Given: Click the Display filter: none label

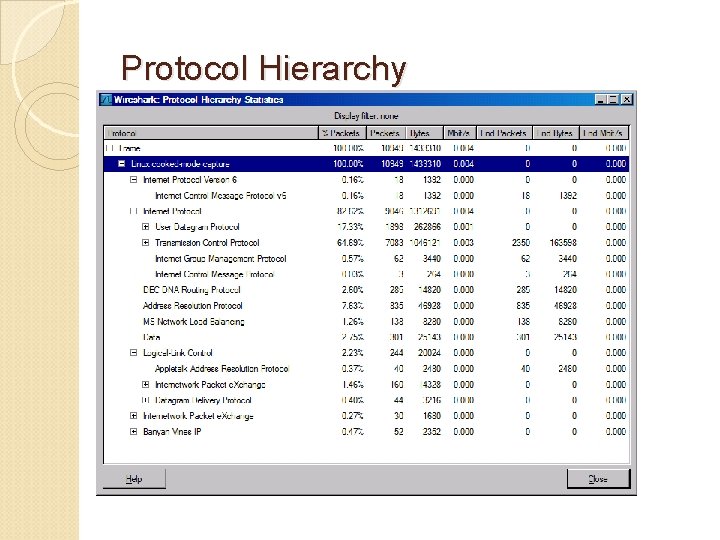Looking at the screenshot, I should coord(366,116).
